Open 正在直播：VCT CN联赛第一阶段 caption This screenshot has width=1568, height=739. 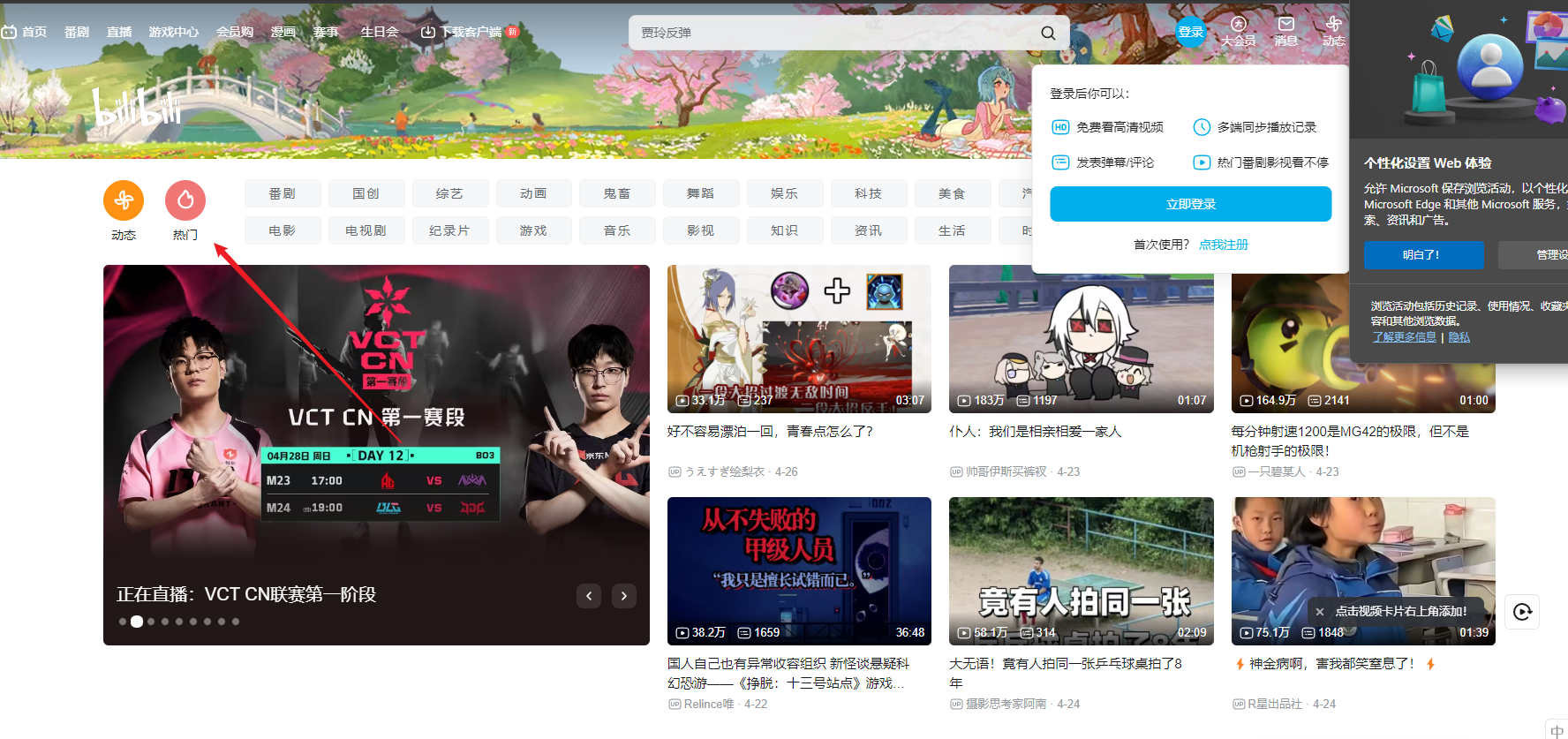click(246, 594)
